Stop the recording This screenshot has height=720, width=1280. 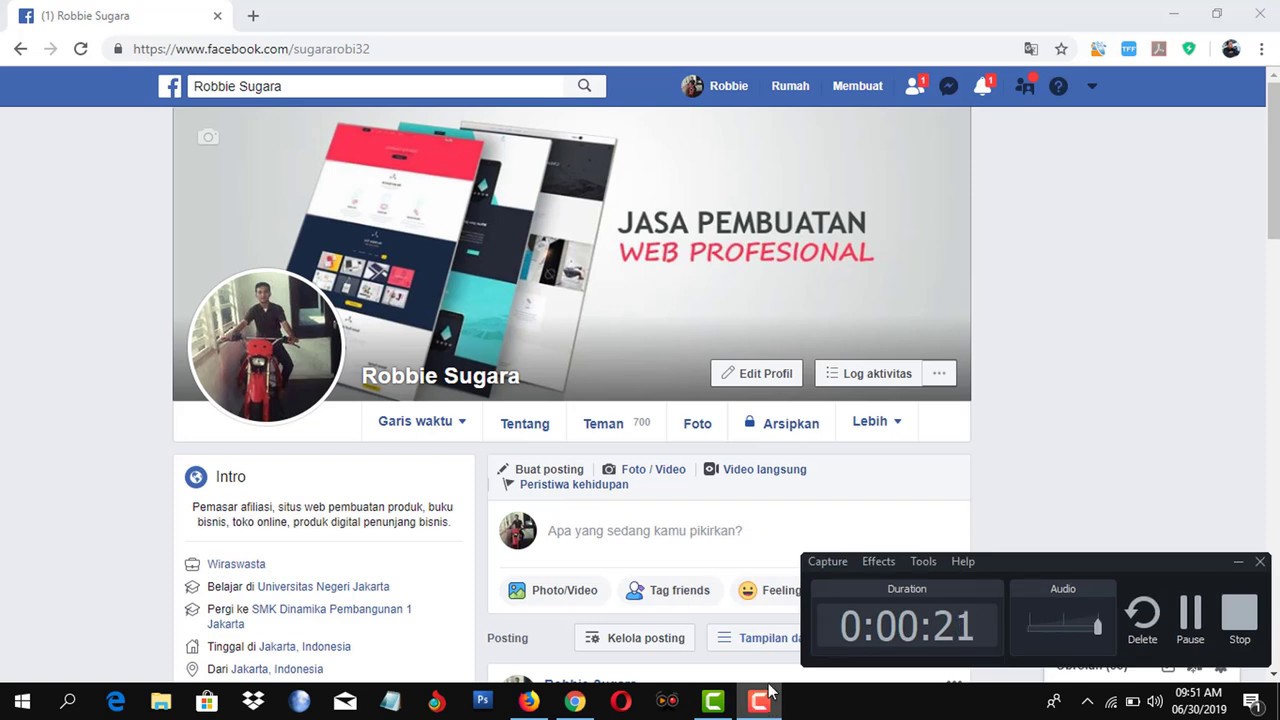pyautogui.click(x=1239, y=620)
